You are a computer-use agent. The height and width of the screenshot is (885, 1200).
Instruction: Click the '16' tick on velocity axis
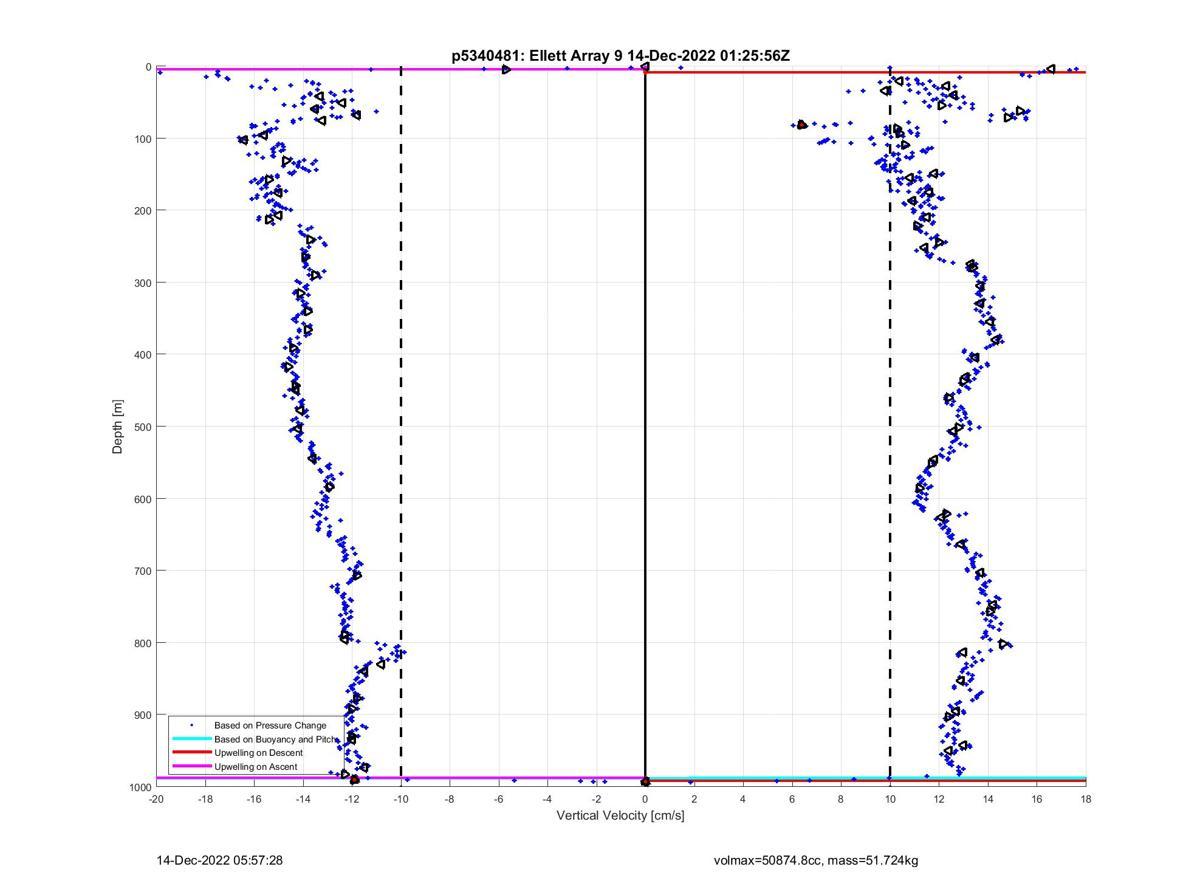click(1037, 799)
